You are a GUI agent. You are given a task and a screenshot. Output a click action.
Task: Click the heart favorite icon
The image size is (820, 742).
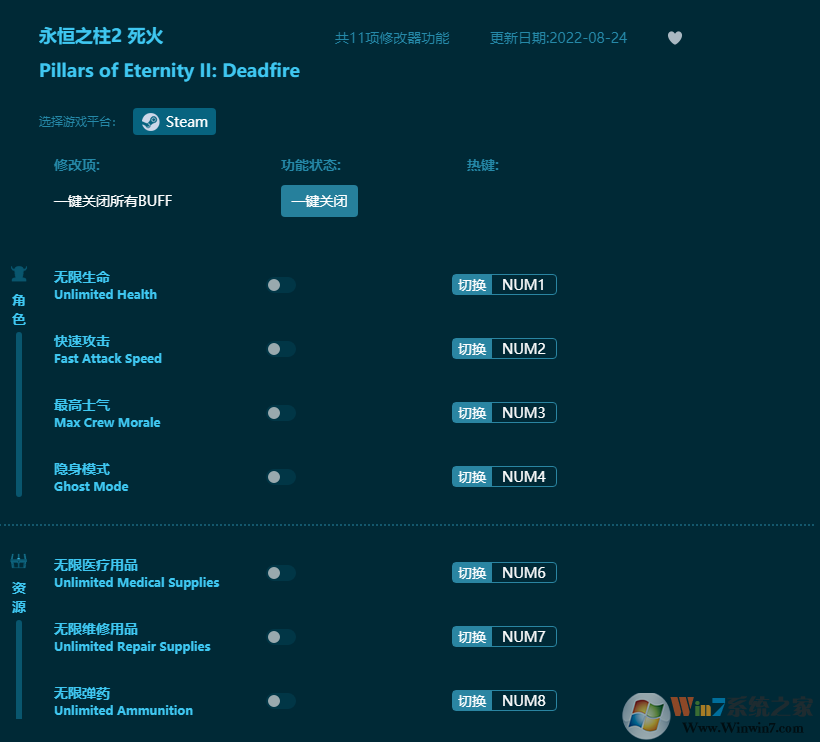coord(675,38)
